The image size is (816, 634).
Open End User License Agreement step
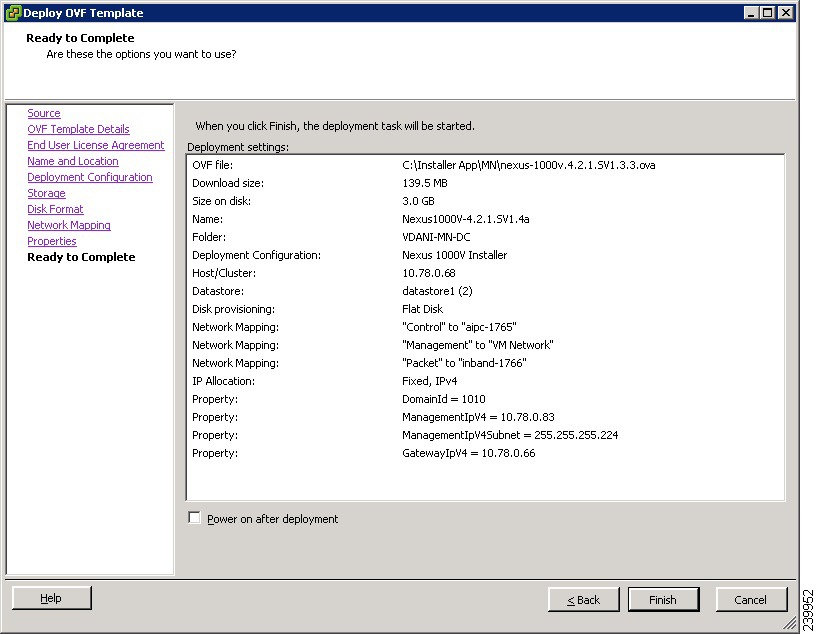point(96,145)
